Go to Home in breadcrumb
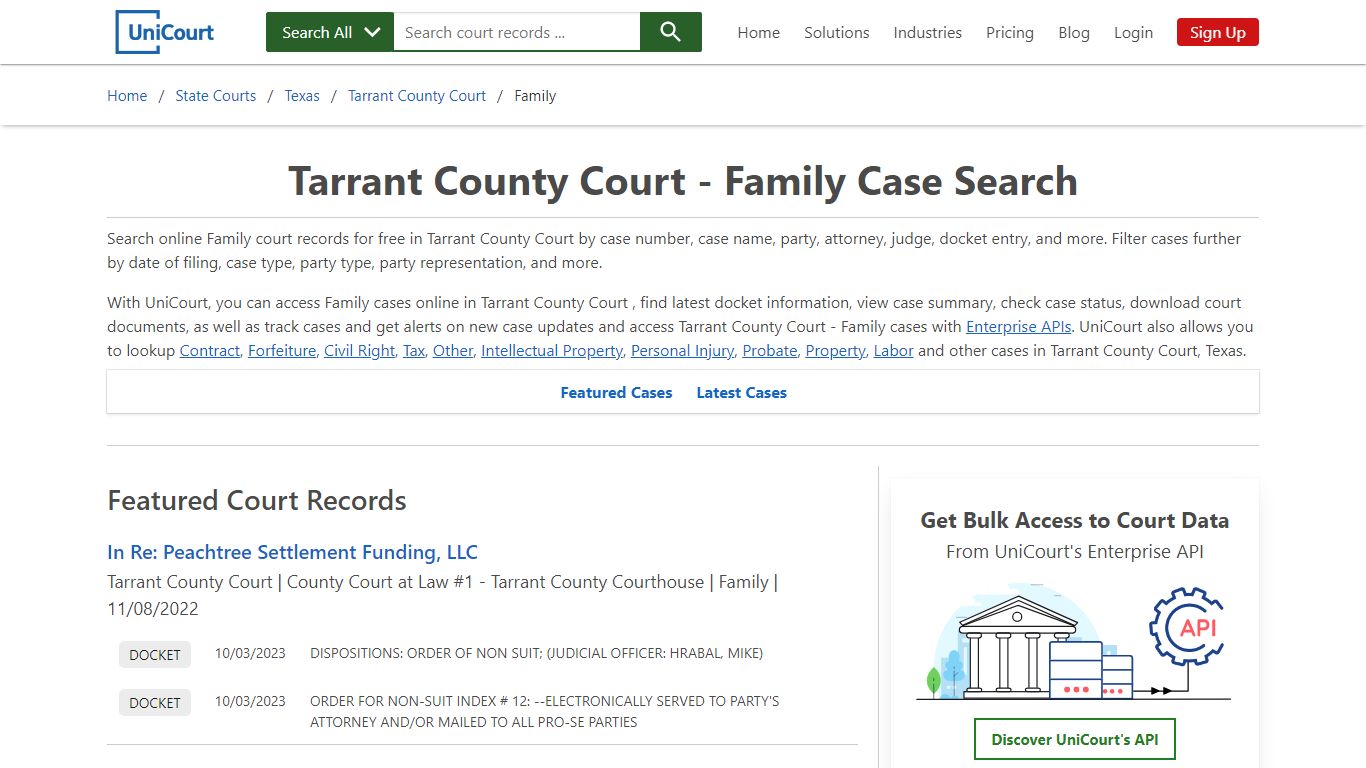Image resolution: width=1366 pixels, height=768 pixels. 127,96
